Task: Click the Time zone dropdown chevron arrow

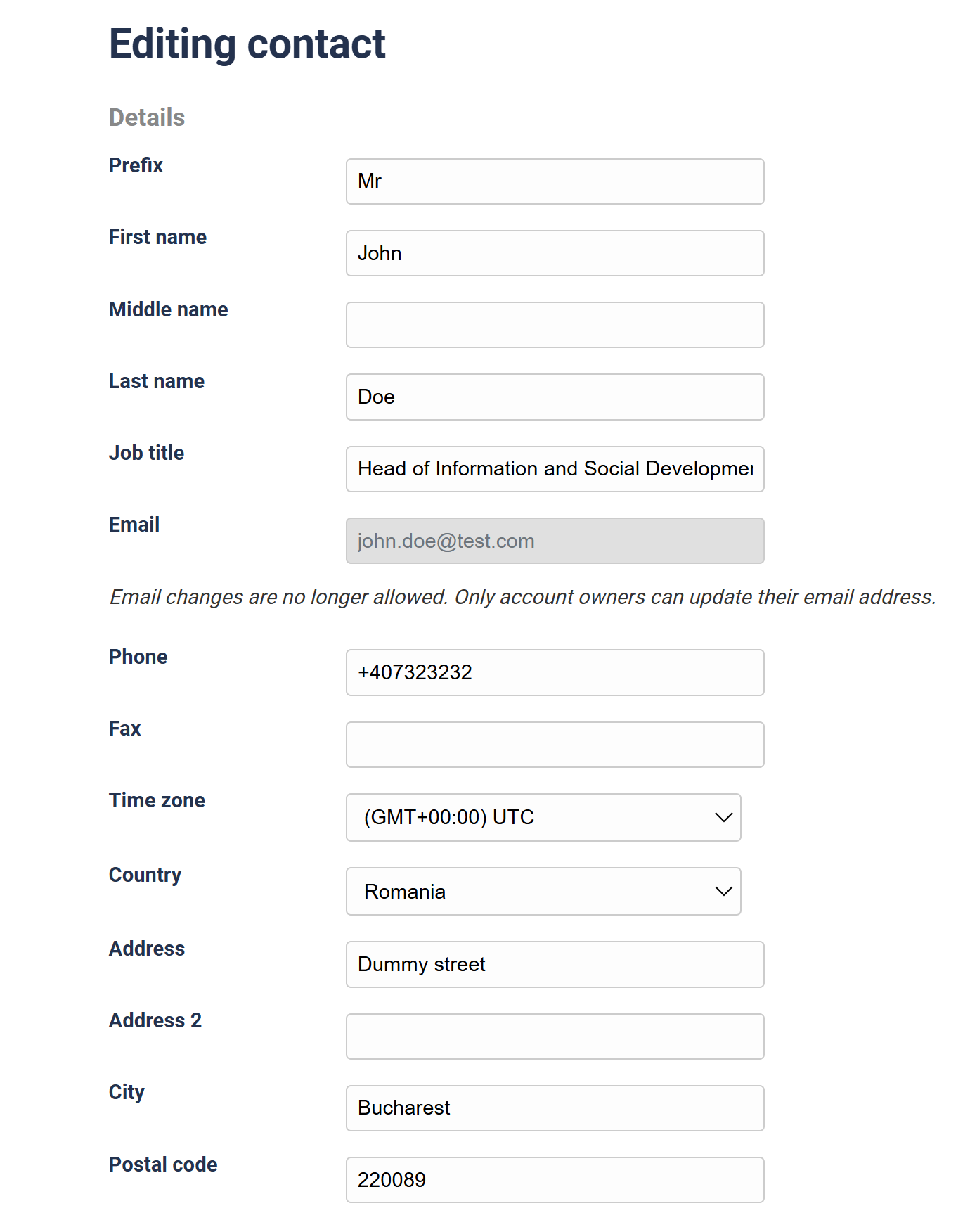Action: coord(723,817)
